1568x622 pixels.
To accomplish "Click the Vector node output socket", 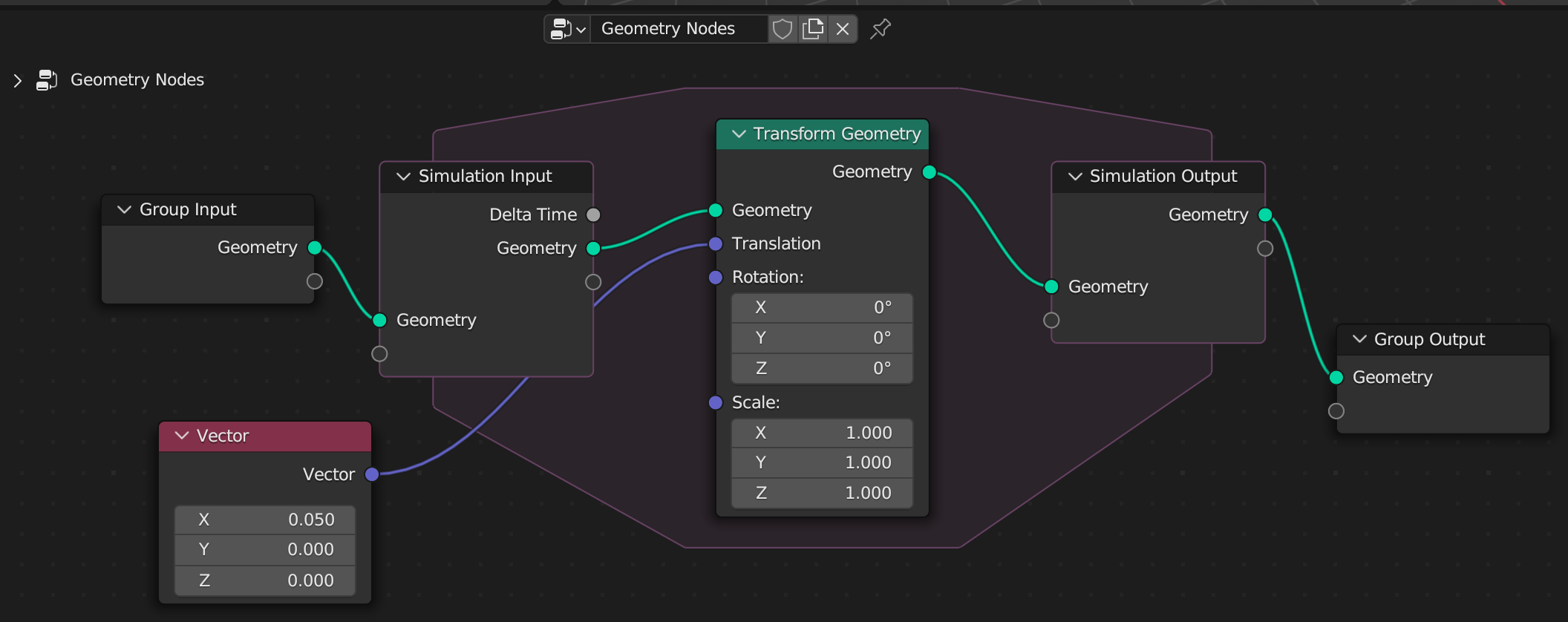I will [x=372, y=474].
